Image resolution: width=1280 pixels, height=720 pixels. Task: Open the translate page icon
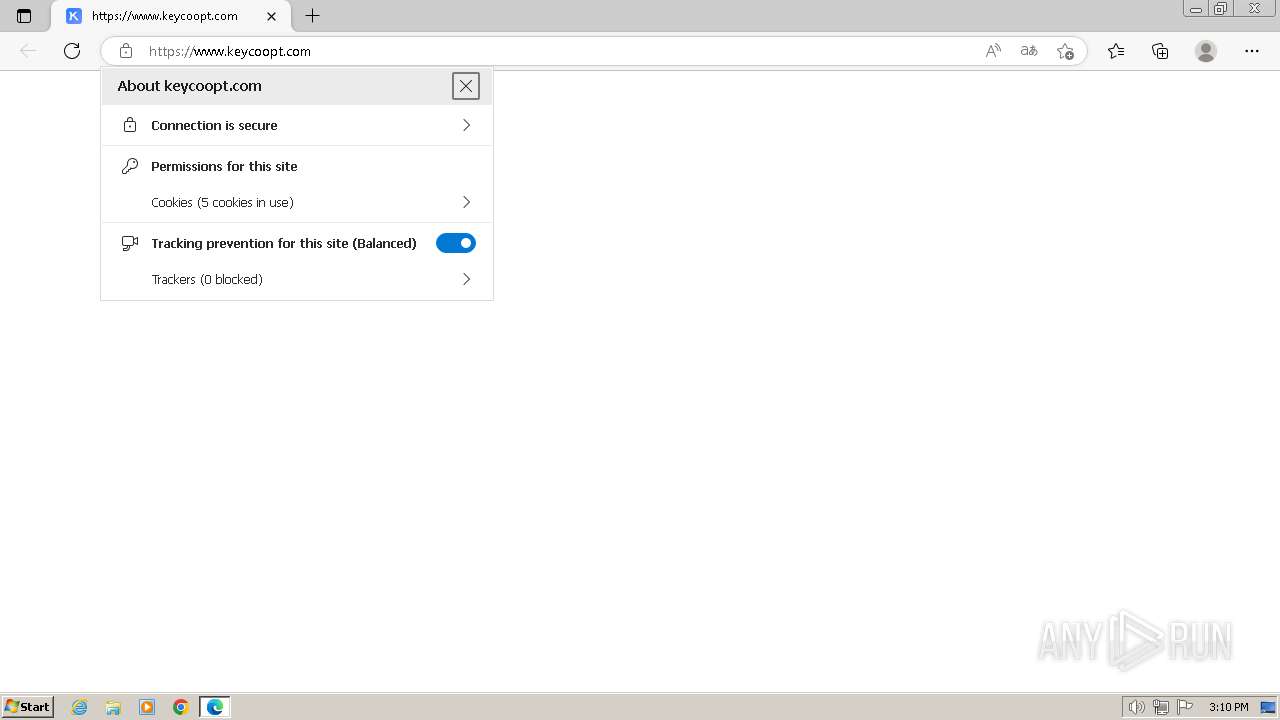point(1029,51)
